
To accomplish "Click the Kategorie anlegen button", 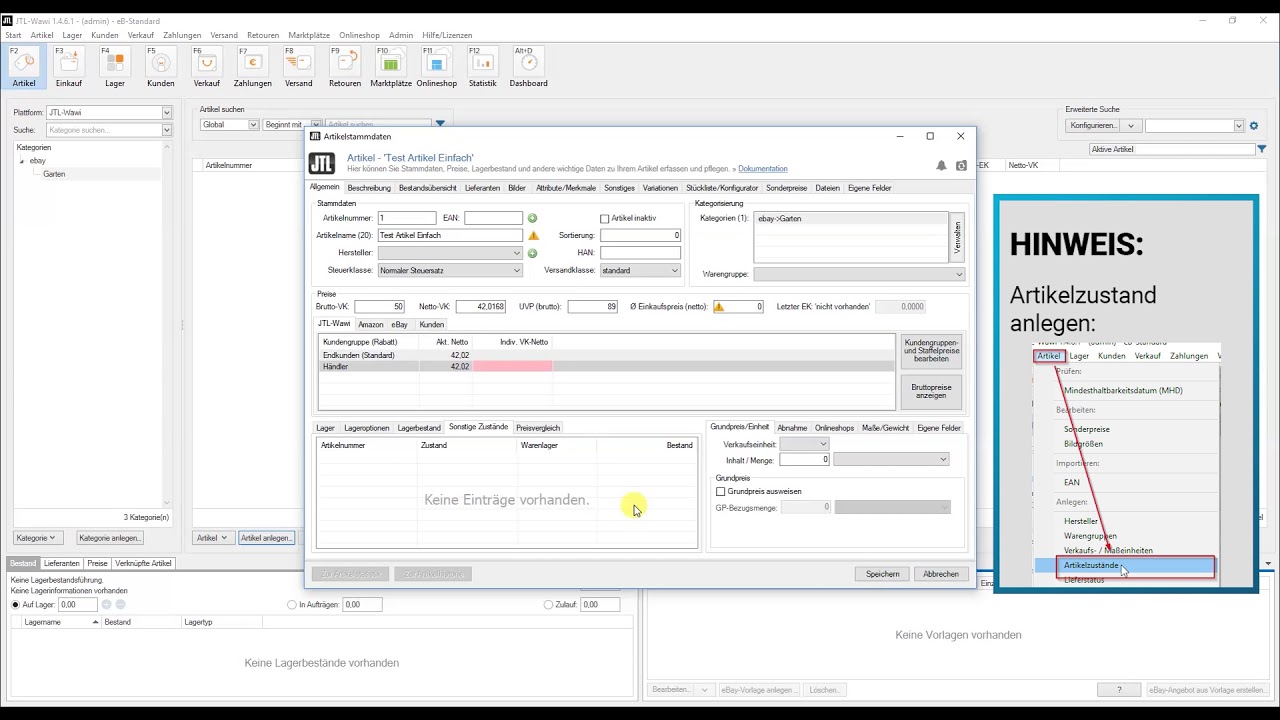I will point(110,538).
